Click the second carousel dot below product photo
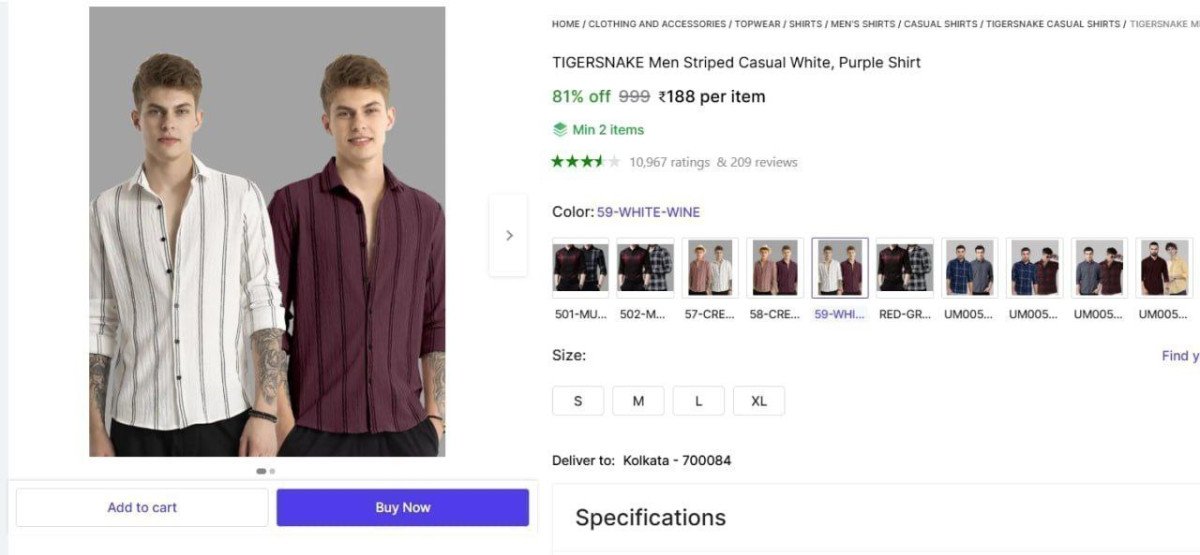 coord(272,471)
